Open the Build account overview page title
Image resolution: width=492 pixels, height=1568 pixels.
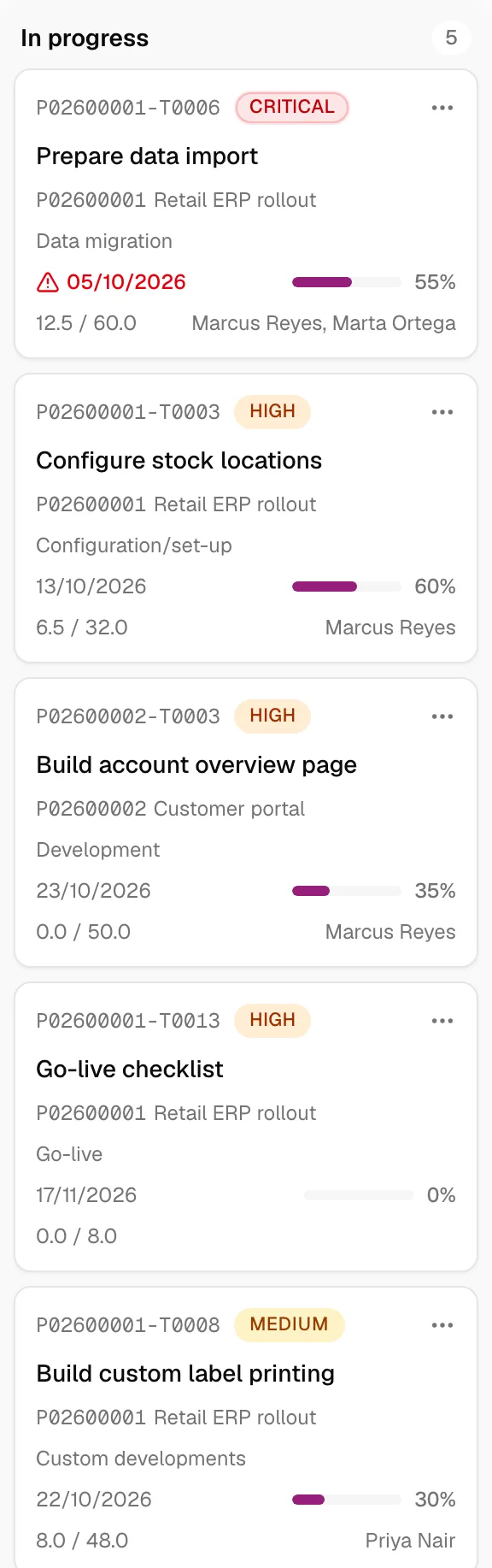tap(196, 765)
